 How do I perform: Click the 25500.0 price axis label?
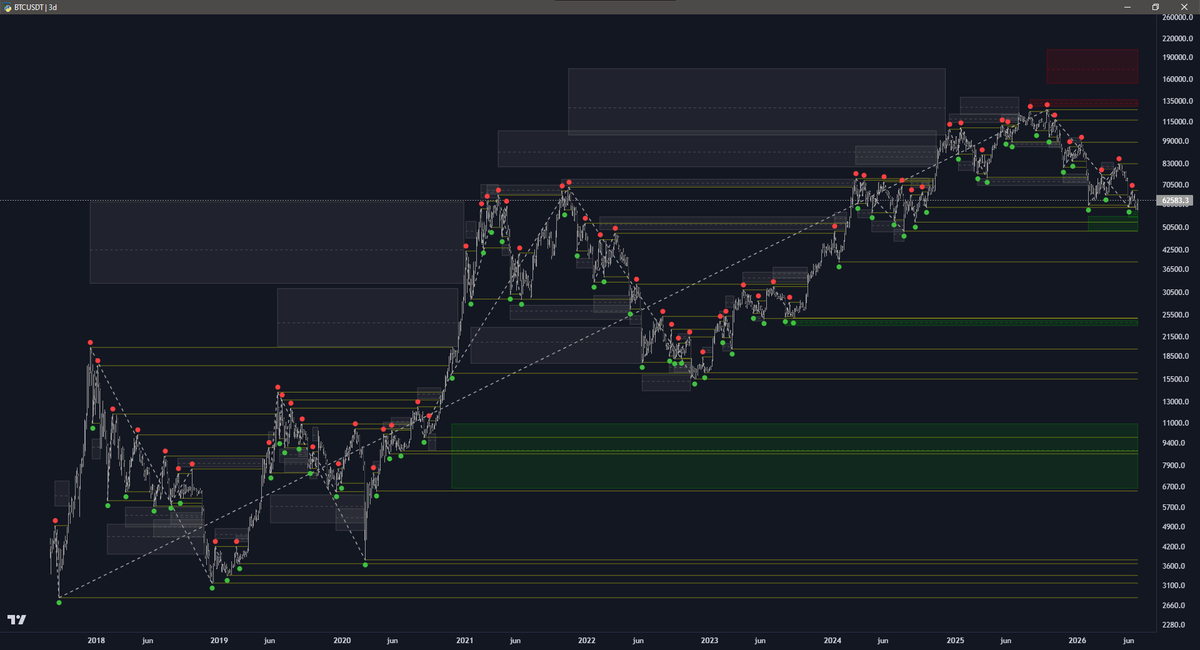coord(1176,314)
